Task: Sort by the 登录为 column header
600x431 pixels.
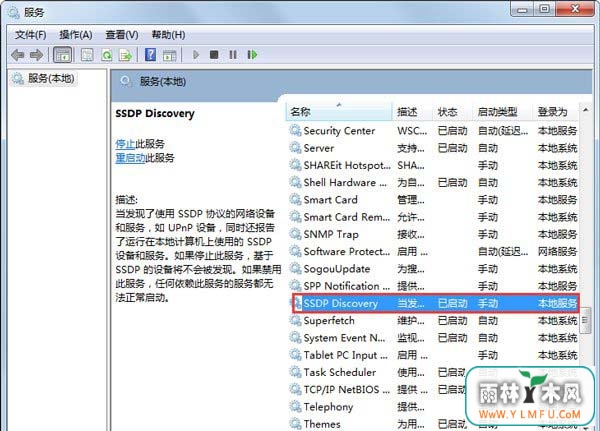Action: (x=556, y=112)
